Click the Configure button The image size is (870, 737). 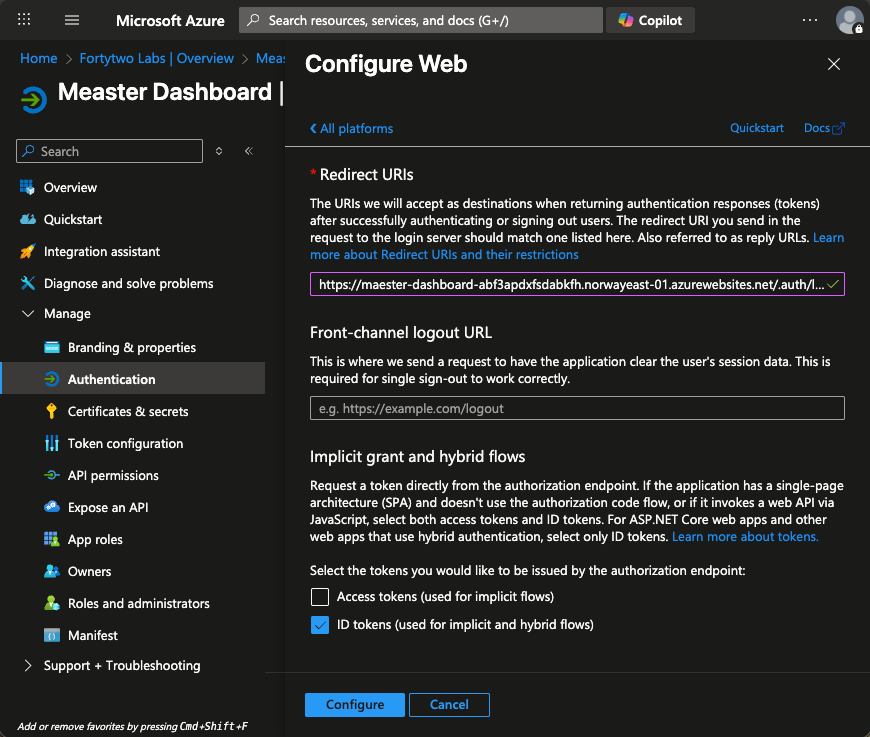354,704
